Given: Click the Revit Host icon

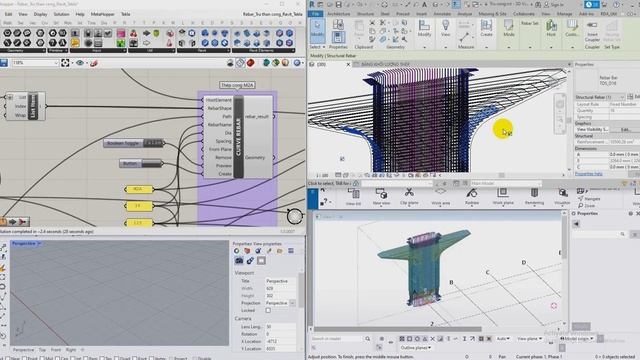Looking at the screenshot, I should click(x=551, y=28).
